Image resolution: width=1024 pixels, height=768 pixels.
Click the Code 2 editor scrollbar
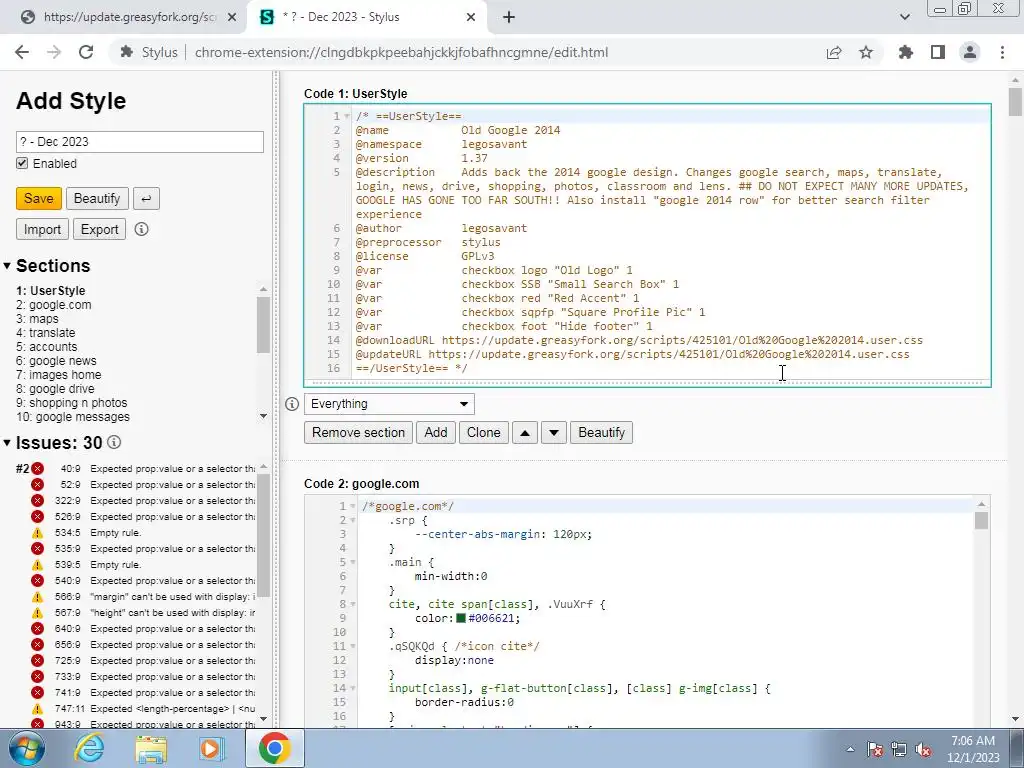coord(981,520)
